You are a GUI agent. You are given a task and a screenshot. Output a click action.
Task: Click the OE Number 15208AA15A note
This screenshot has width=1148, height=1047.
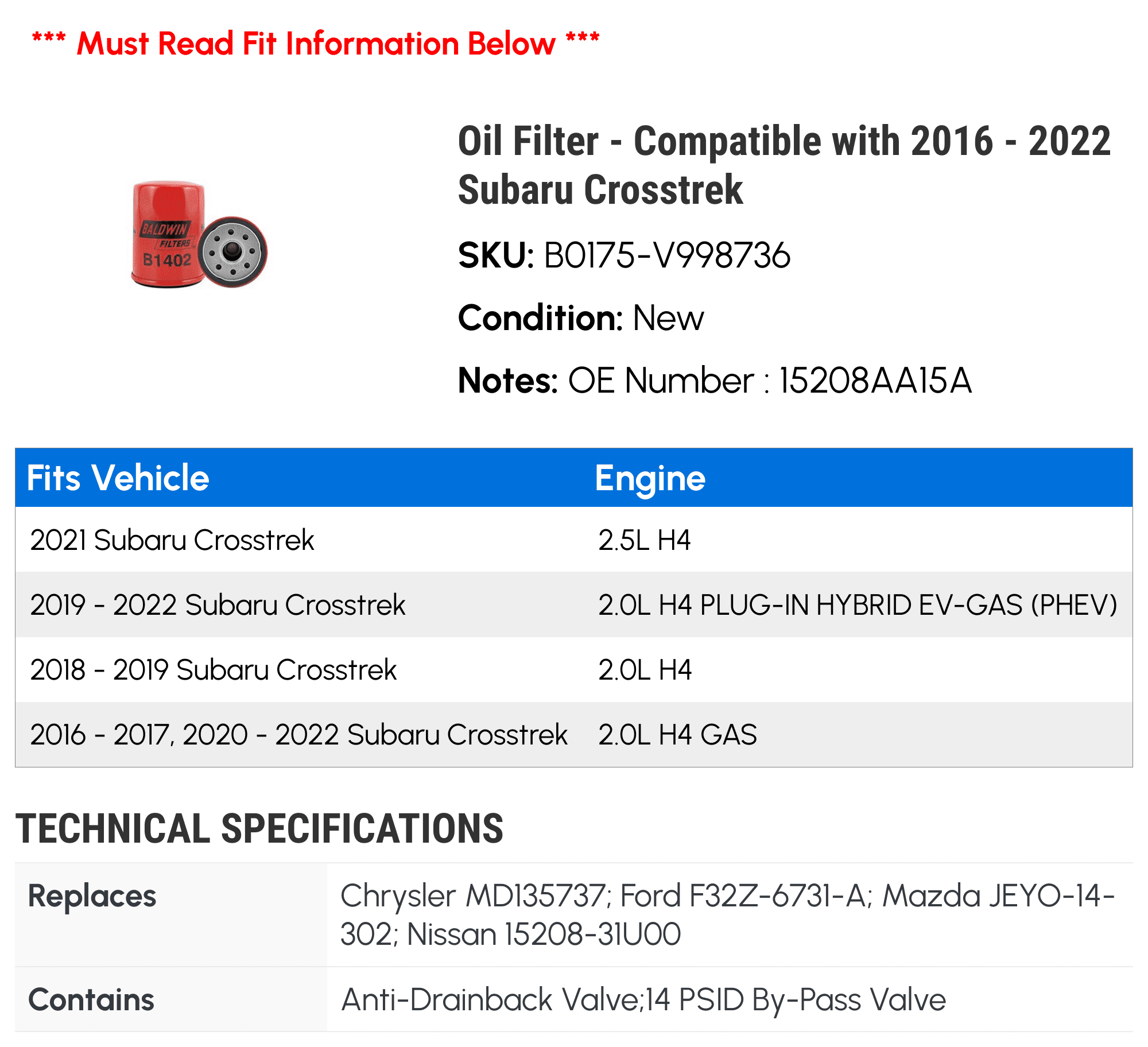715,381
